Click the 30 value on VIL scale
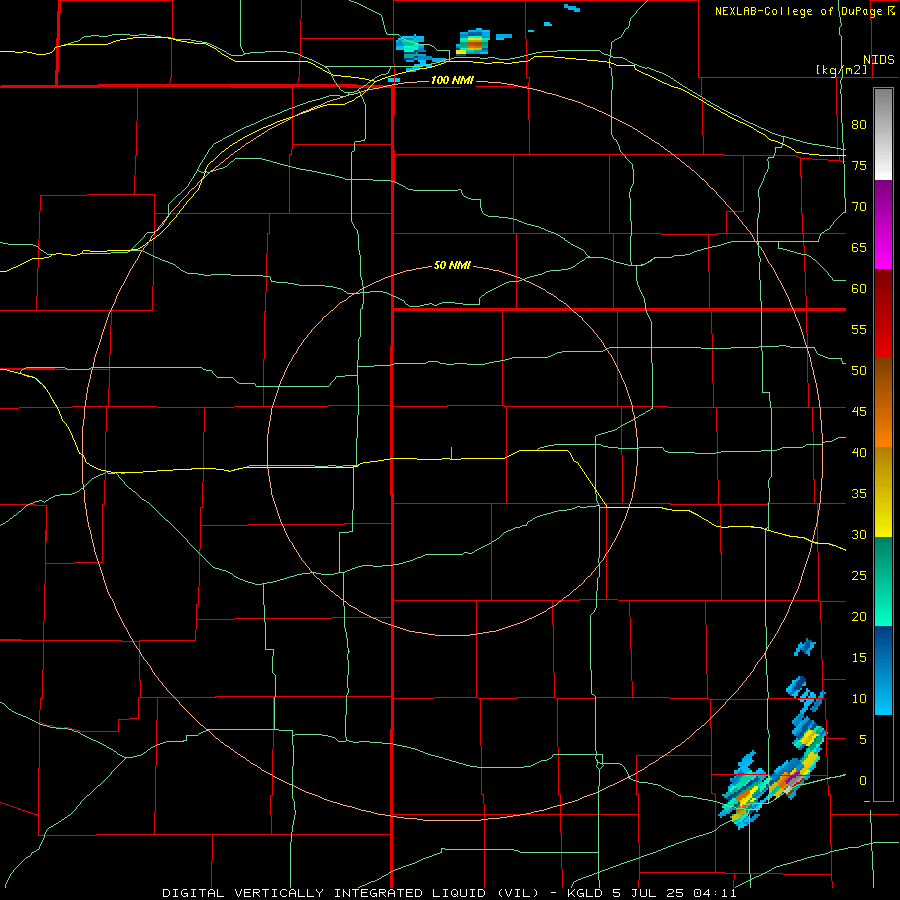The image size is (900, 900). [x=859, y=535]
